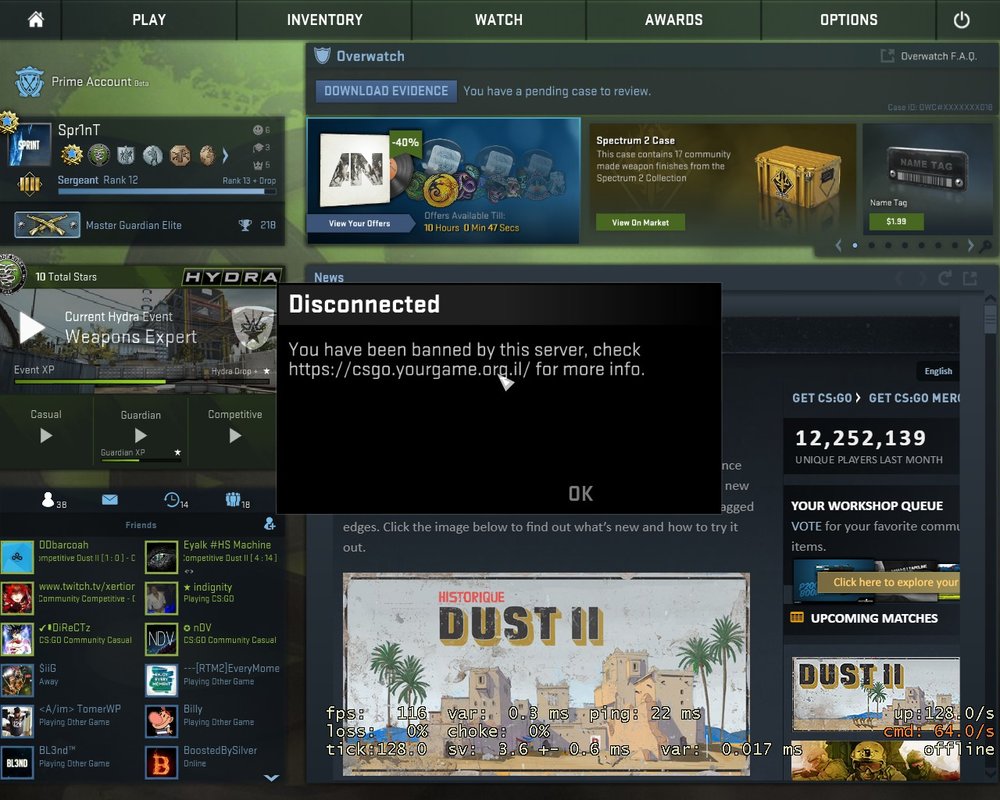This screenshot has height=800, width=1000.
Task: Open the lobbies group icon
Action: (x=233, y=500)
